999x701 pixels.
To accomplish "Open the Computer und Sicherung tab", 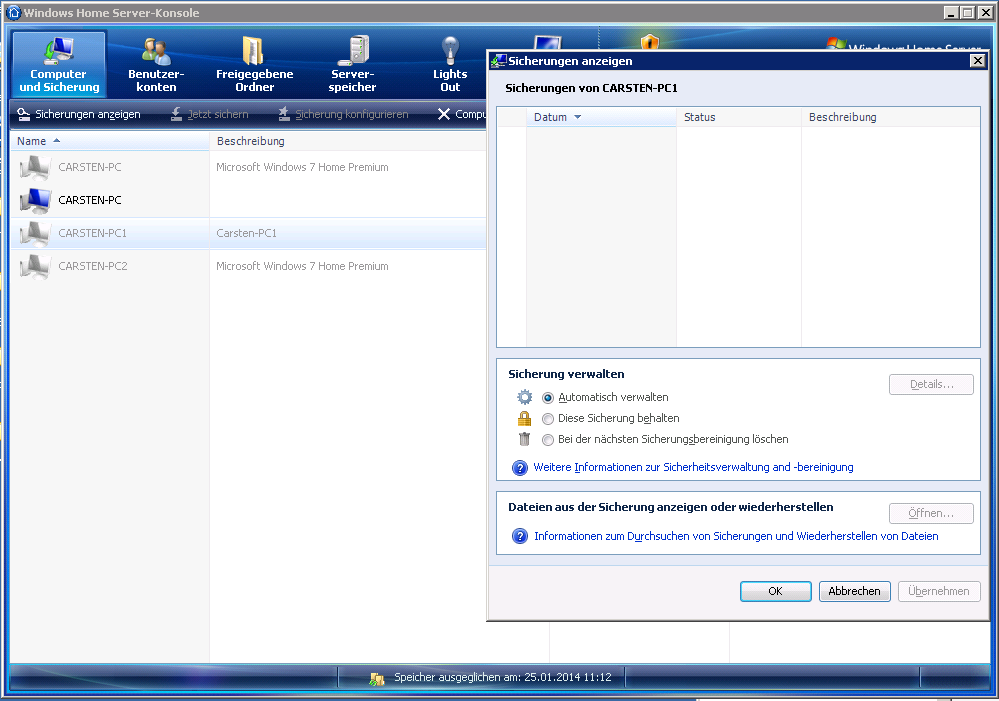I will 59,64.
